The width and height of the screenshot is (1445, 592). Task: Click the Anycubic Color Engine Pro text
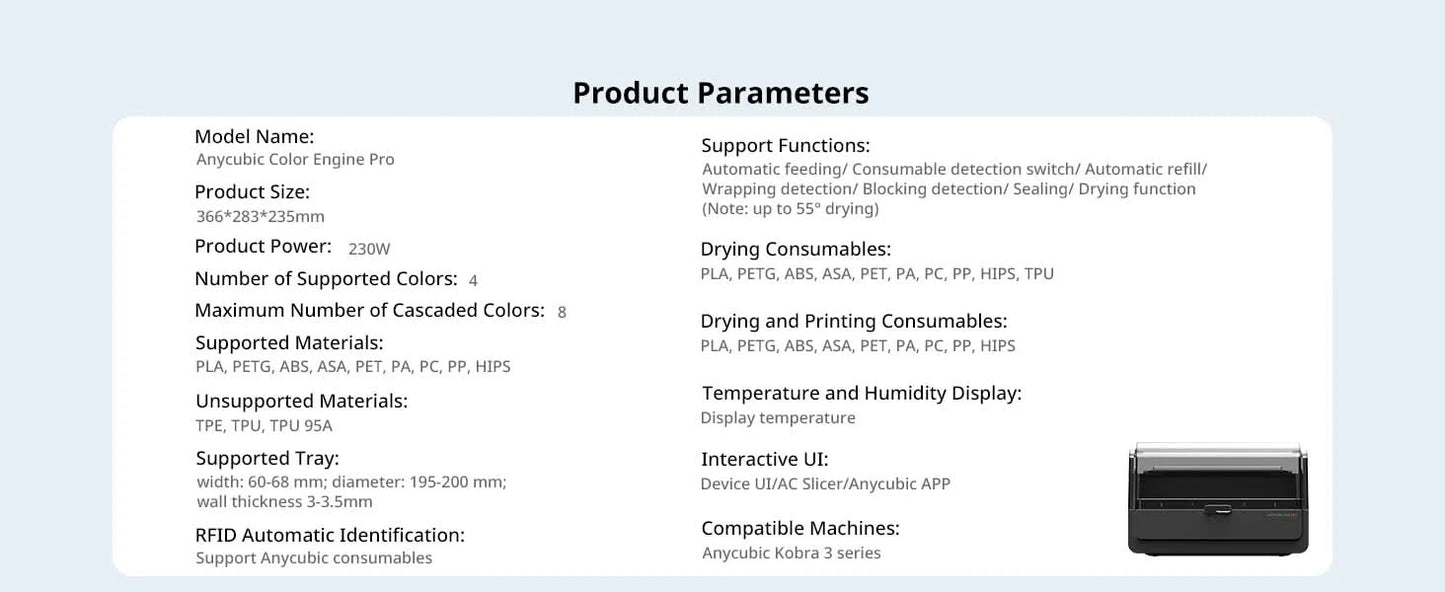(295, 159)
